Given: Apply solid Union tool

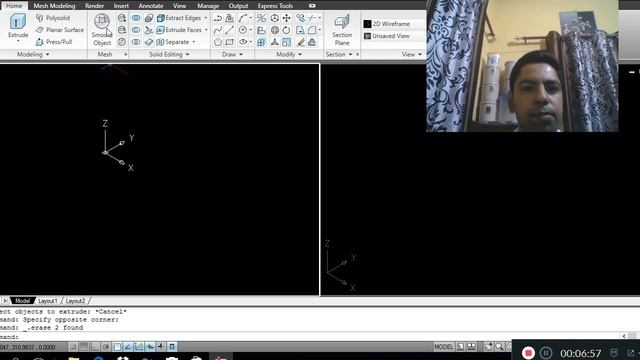Looking at the screenshot, I should [x=136, y=18].
